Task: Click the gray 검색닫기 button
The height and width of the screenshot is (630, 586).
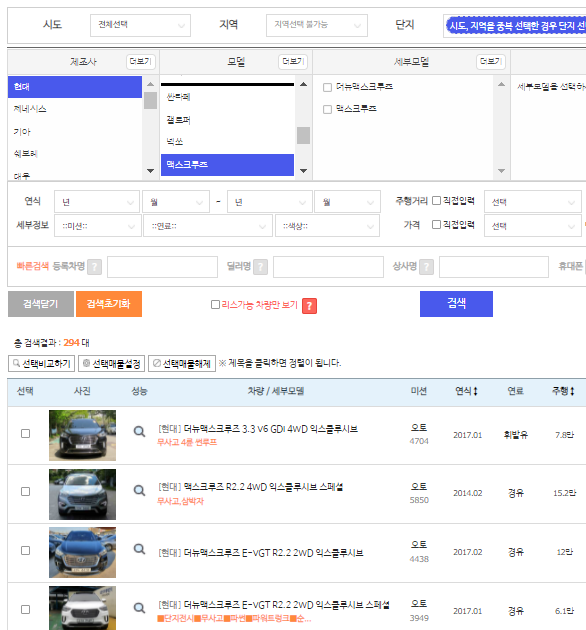Action: 41,304
